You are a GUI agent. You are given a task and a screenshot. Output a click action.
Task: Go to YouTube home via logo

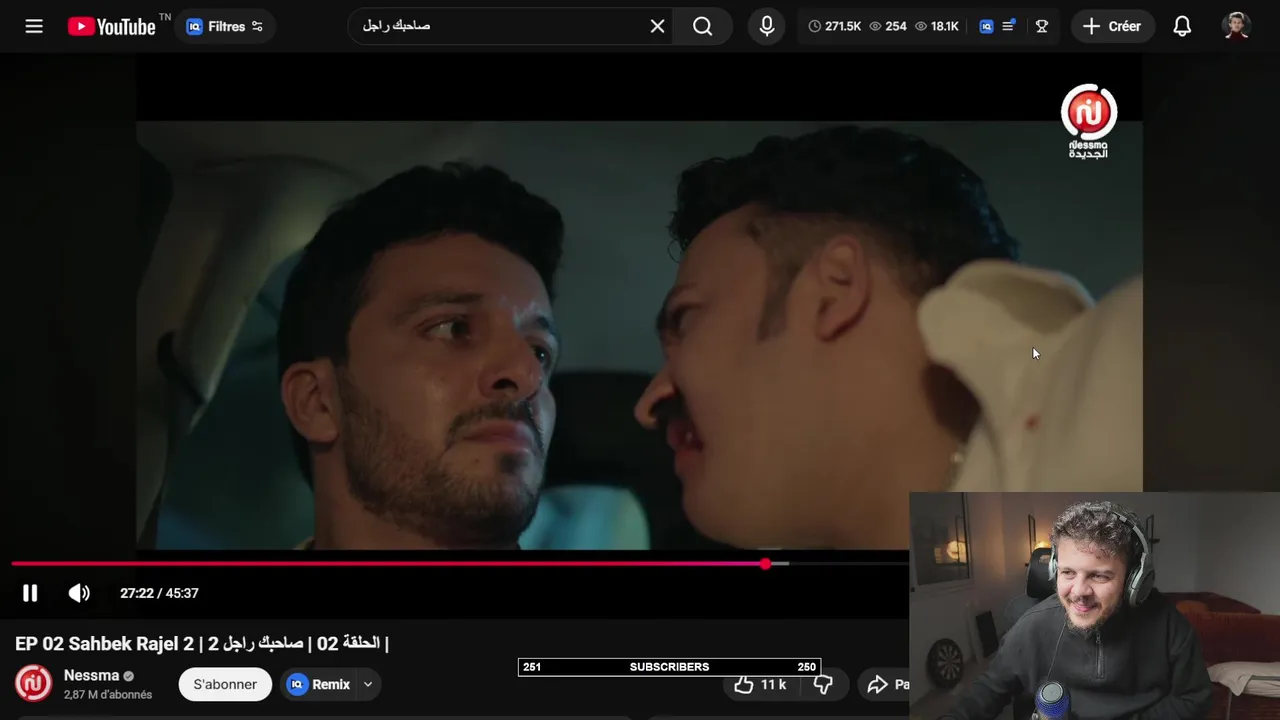(111, 26)
